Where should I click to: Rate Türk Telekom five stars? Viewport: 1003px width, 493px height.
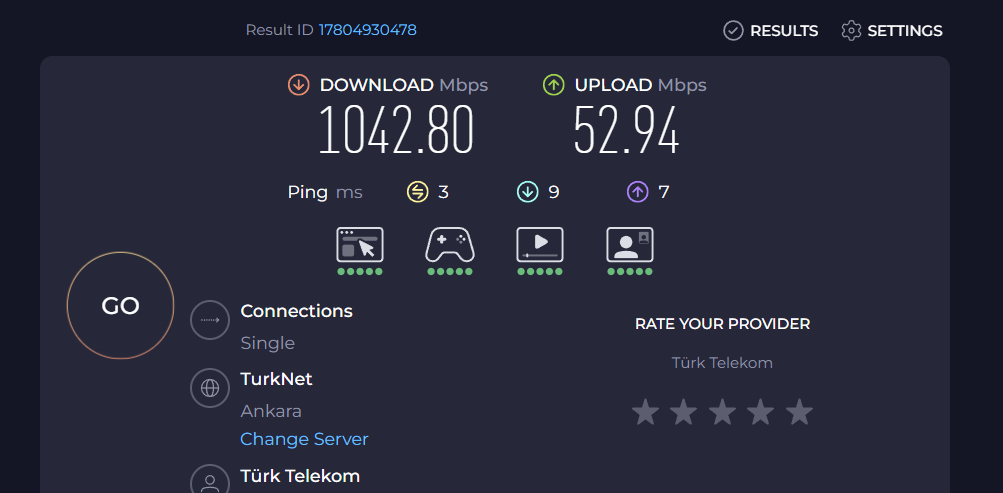tap(800, 412)
